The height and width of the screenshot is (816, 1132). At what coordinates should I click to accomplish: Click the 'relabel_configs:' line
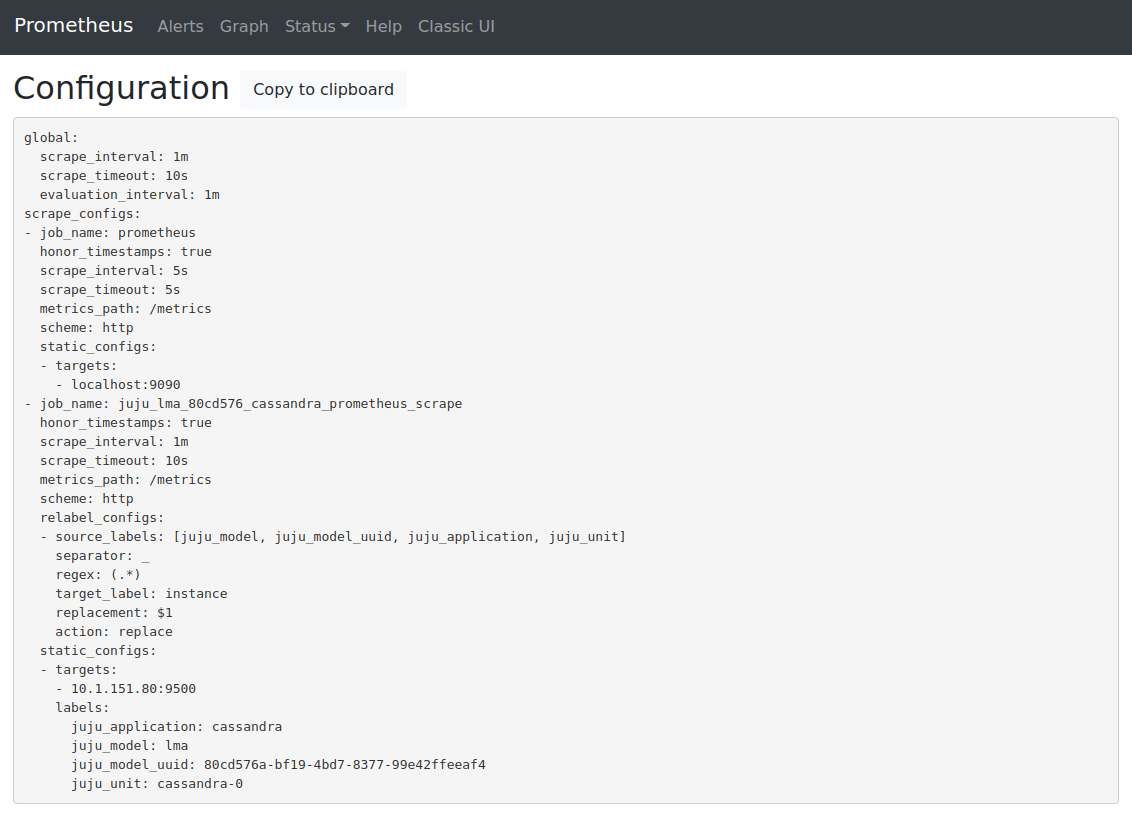(102, 518)
